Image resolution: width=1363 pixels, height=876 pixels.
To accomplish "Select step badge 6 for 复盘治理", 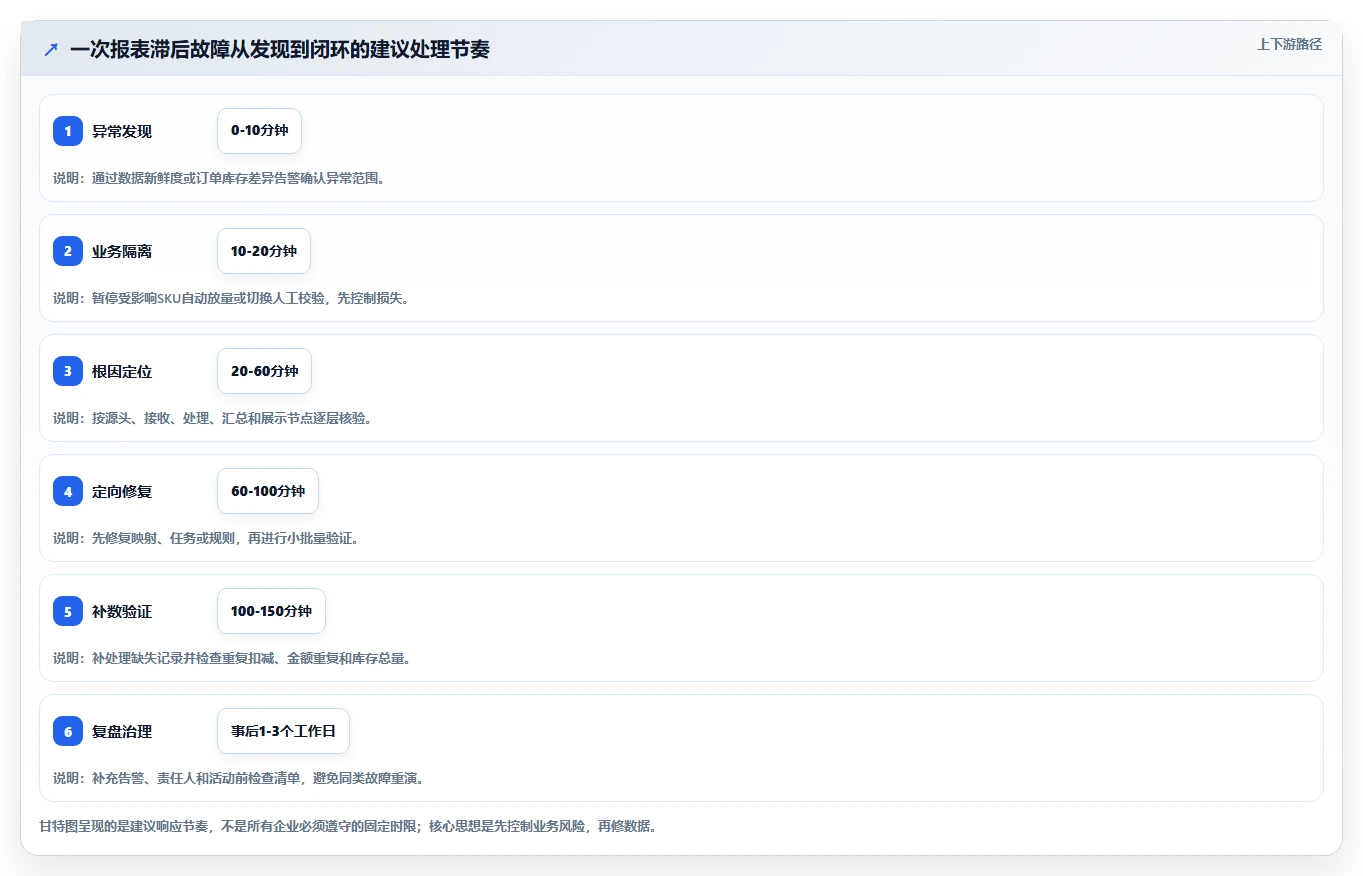I will click(x=68, y=731).
